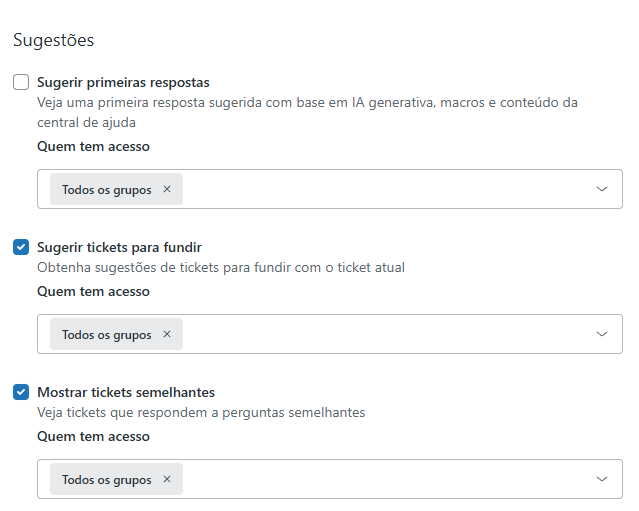The image size is (639, 511).
Task: Select 'Todos os grupos' tag under Mostrar tickets semelhantes
Action: tap(106, 479)
